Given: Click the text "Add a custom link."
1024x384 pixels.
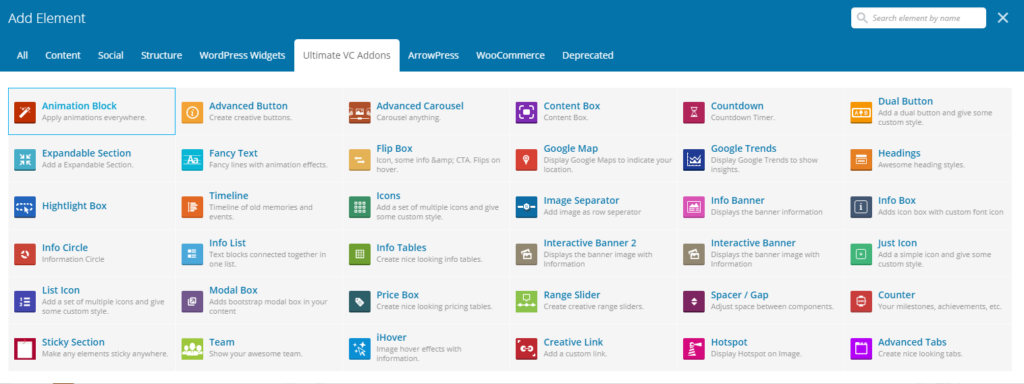Looking at the screenshot, I should pyautogui.click(x=575, y=355).
